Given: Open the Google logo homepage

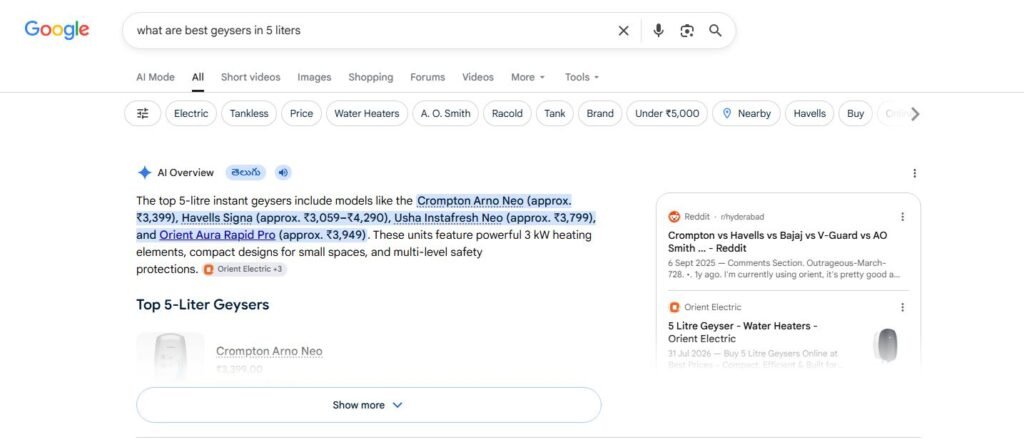Looking at the screenshot, I should (57, 30).
